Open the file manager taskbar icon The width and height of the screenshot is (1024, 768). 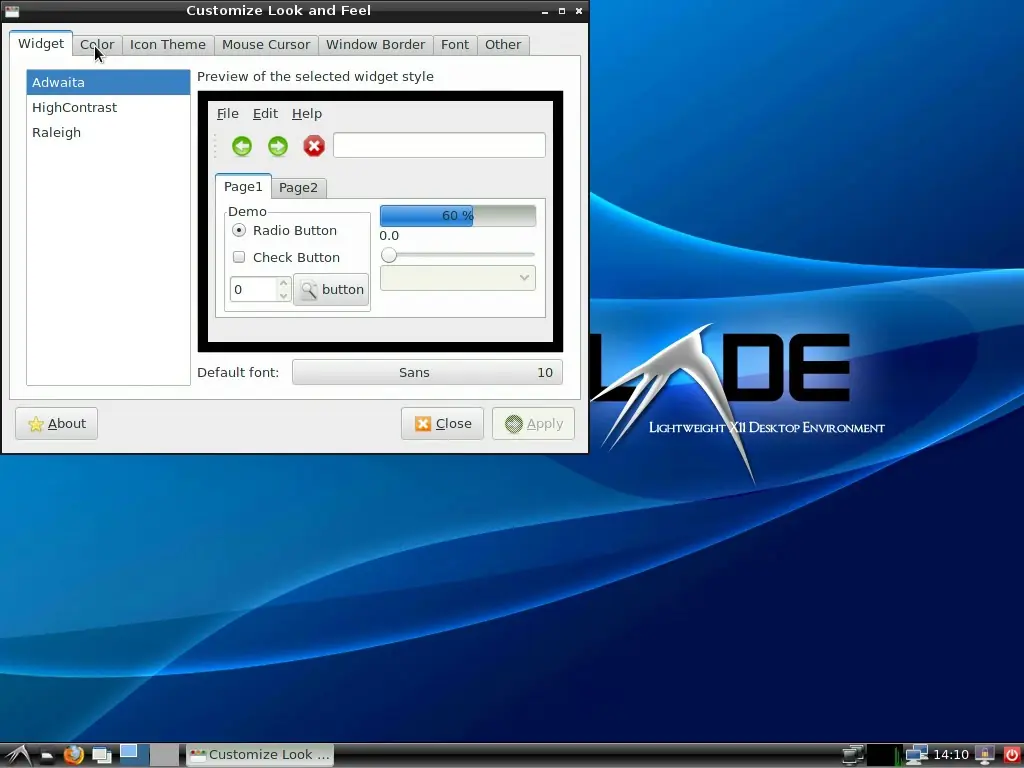click(x=46, y=756)
